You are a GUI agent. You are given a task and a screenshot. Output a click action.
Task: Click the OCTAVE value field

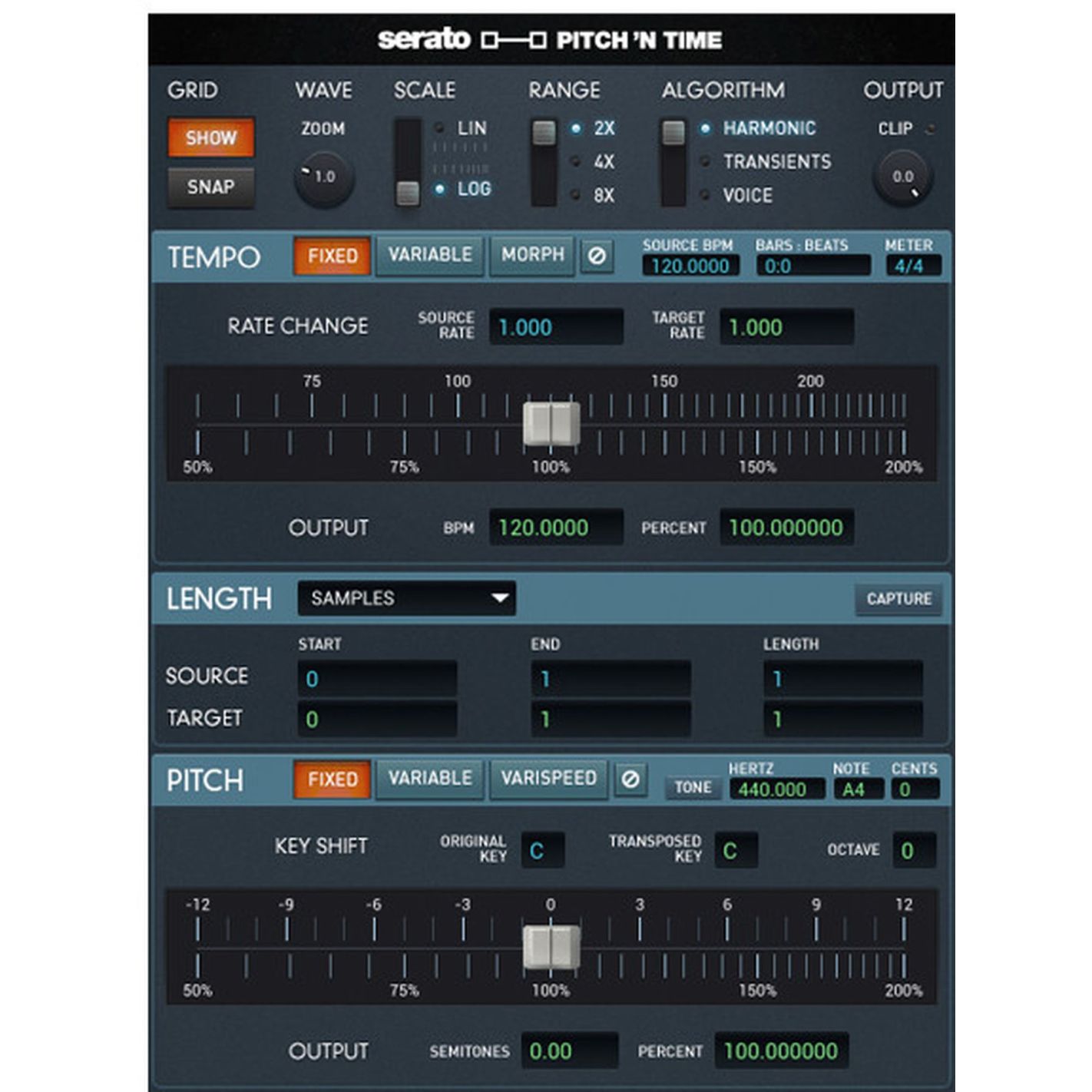click(914, 850)
